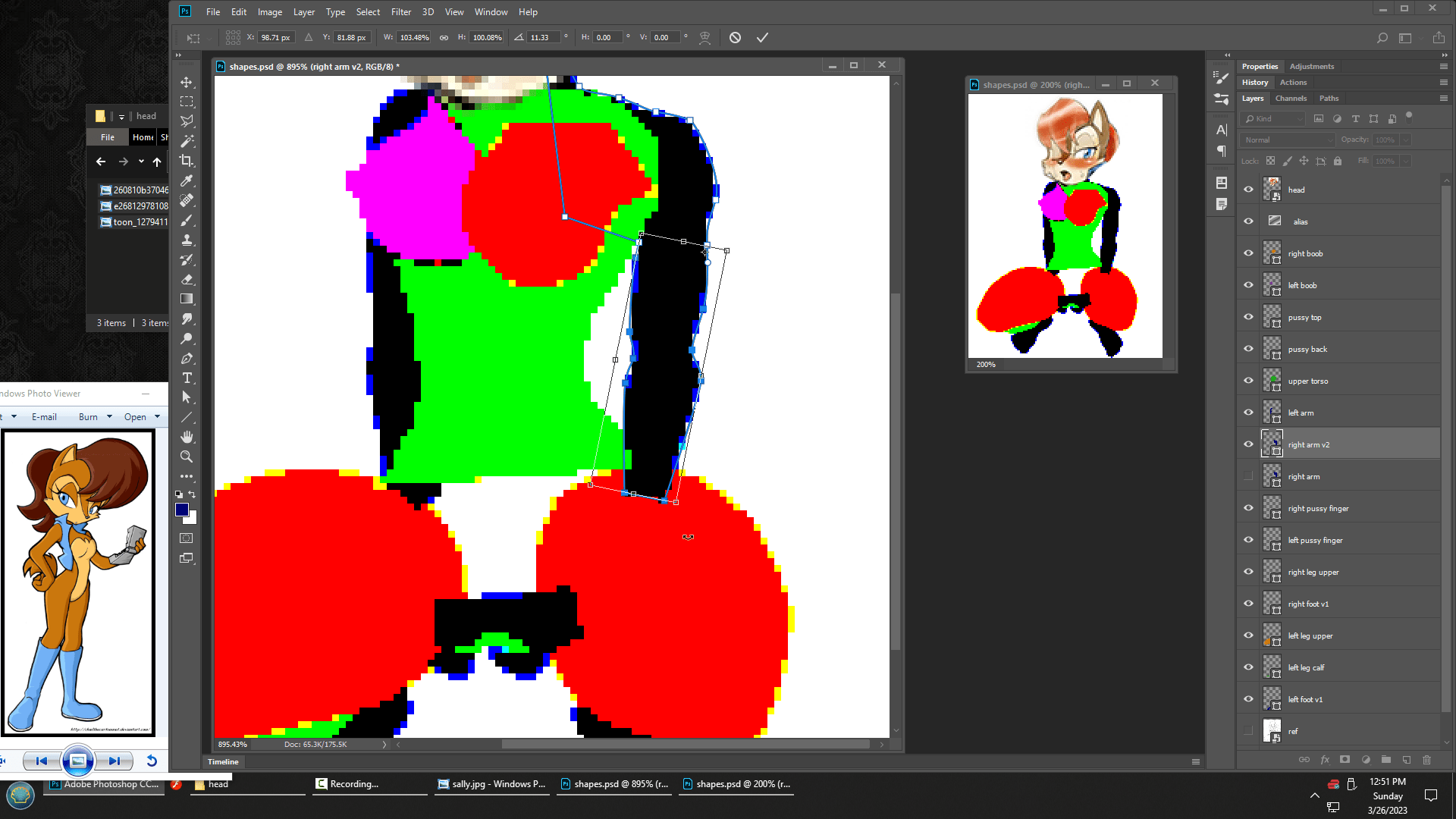The image size is (1456, 819).
Task: Click the delete layer trash icon
Action: click(x=1426, y=759)
